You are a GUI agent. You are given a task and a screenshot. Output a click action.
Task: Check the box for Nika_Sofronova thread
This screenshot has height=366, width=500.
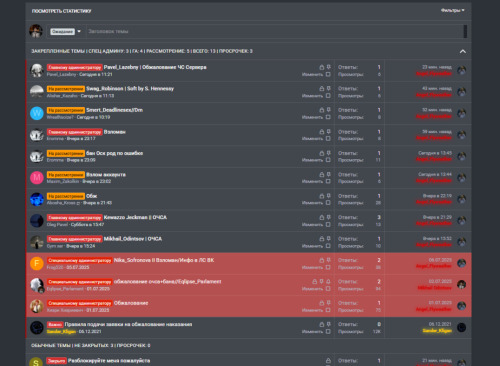[328, 267]
